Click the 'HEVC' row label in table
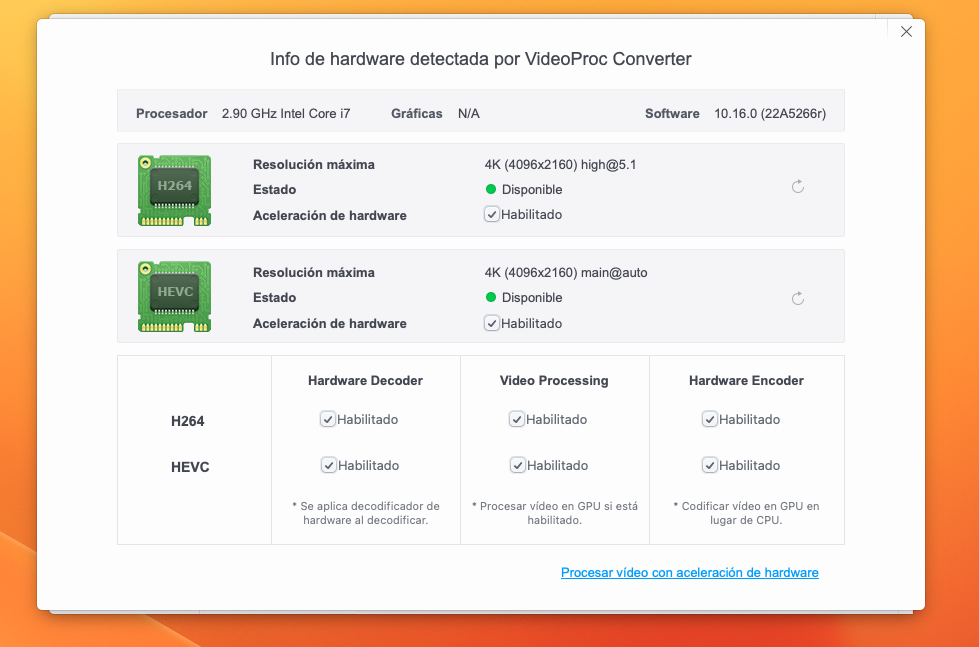 (x=190, y=467)
